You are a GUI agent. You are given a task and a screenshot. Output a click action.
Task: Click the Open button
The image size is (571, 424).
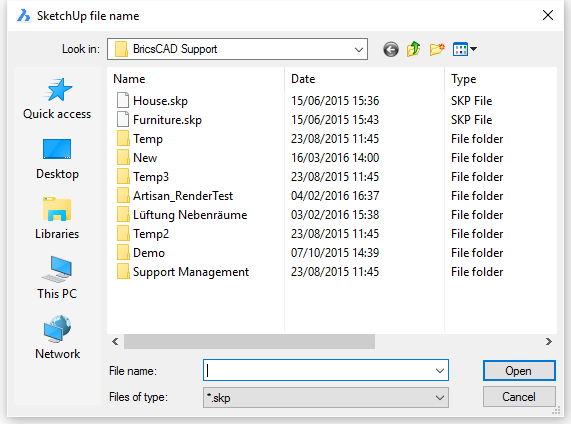[519, 371]
